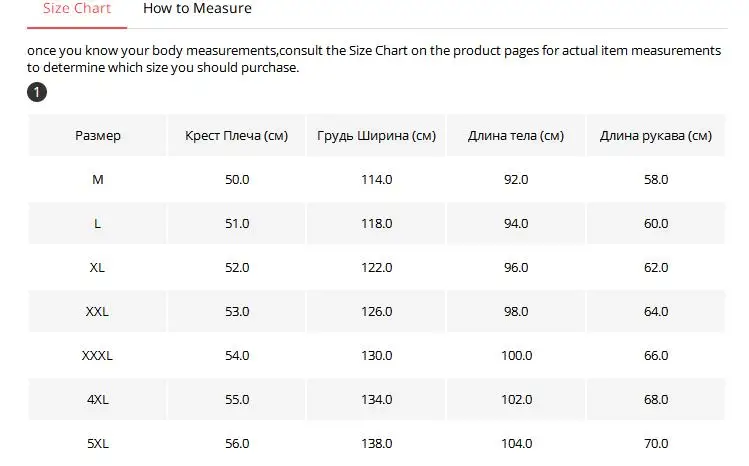This screenshot has width=749, height=466.
Task: Click the 114.0 chest width value
Action: pyautogui.click(x=376, y=180)
